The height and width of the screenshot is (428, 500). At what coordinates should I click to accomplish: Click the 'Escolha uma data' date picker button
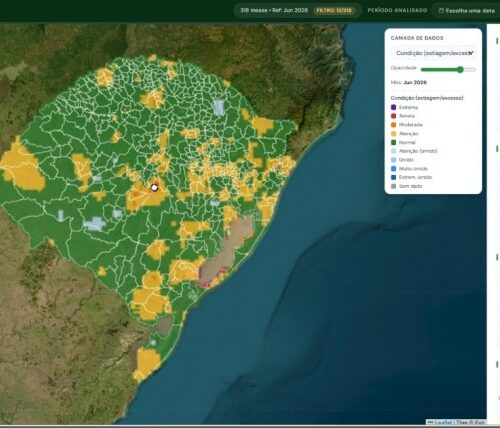(466, 10)
